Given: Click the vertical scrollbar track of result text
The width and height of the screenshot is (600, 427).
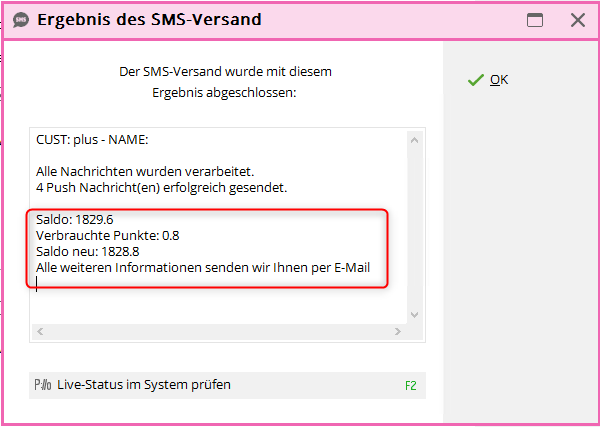Looking at the screenshot, I should point(414,228).
